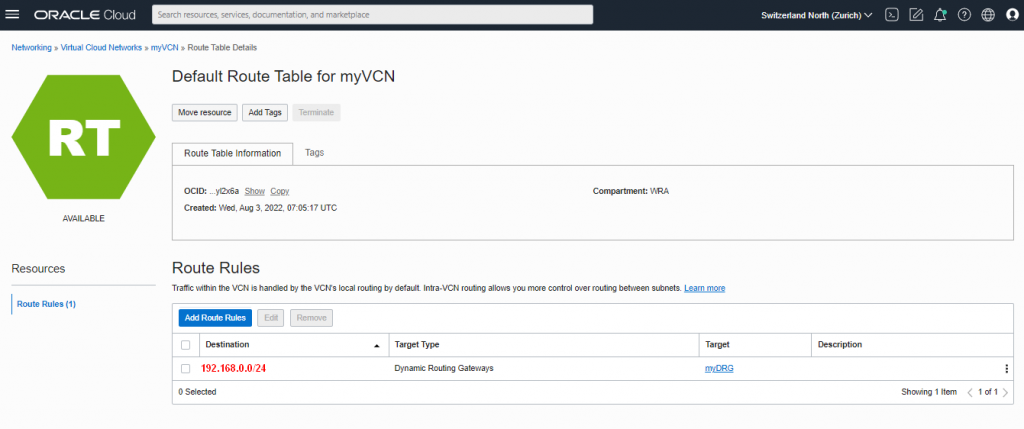Select the Route Table Information tab
This screenshot has height=429, width=1024.
232,153
